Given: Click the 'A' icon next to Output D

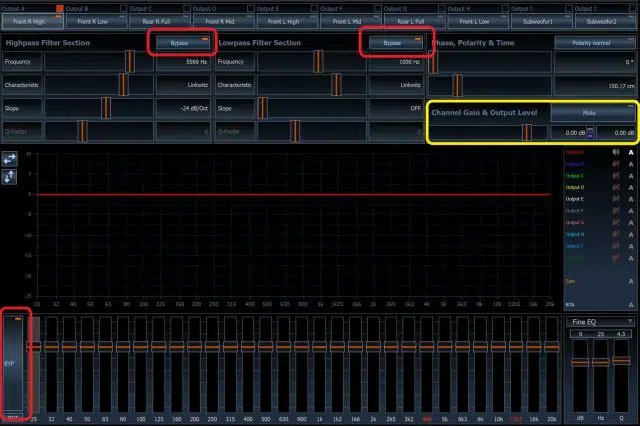Looking at the screenshot, I should click(631, 188).
